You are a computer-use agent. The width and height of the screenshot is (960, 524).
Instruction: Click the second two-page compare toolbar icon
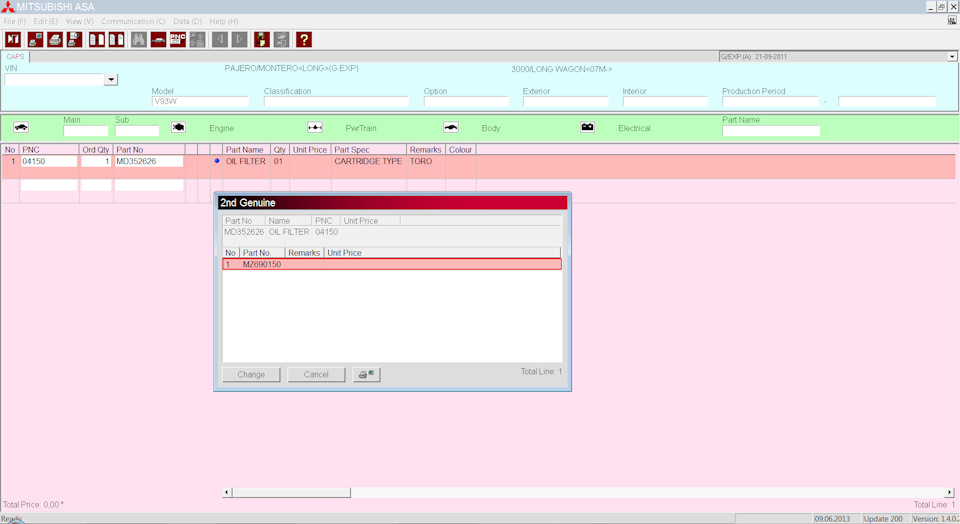click(x=116, y=40)
